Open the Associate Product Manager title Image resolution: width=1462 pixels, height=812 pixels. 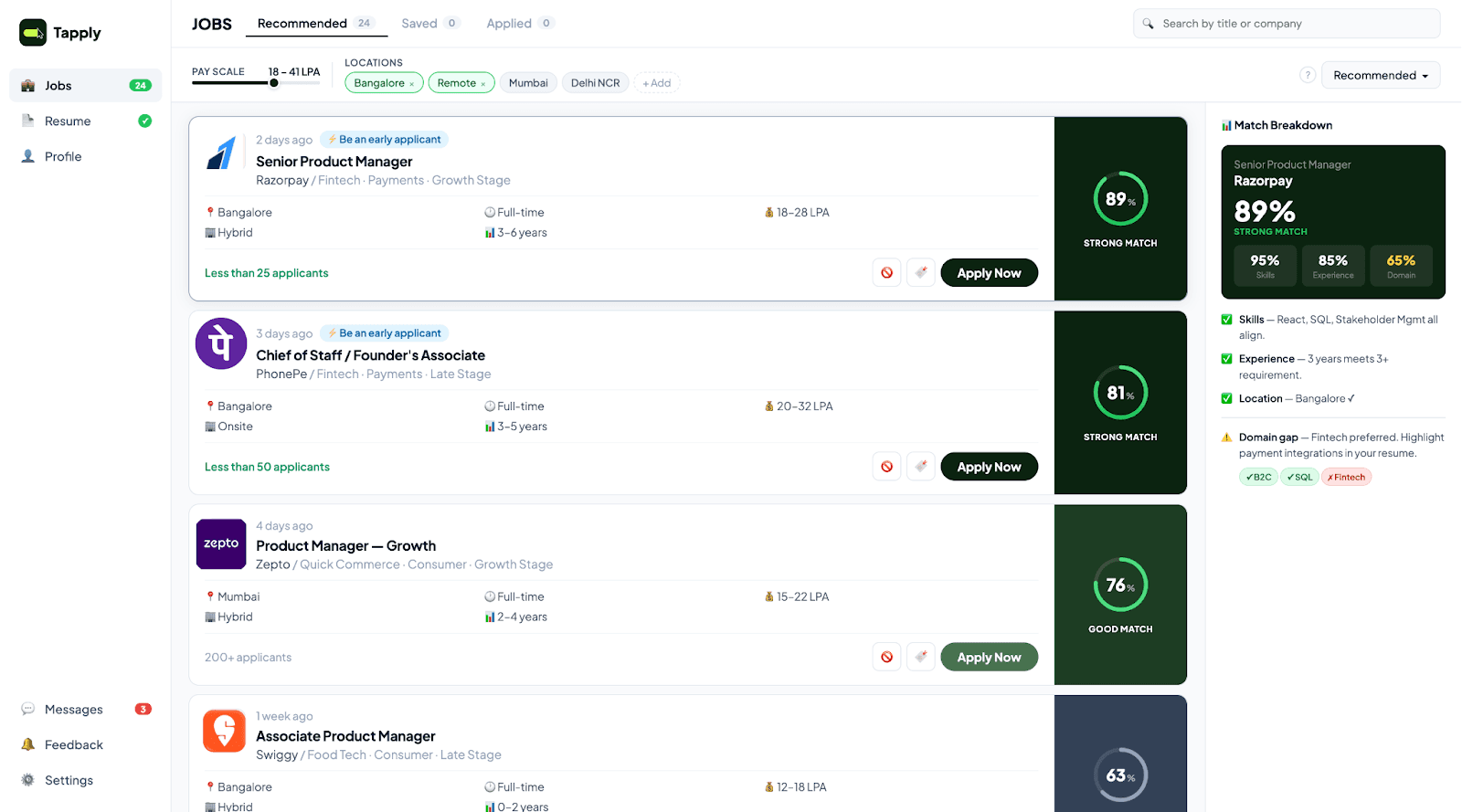[x=345, y=736]
